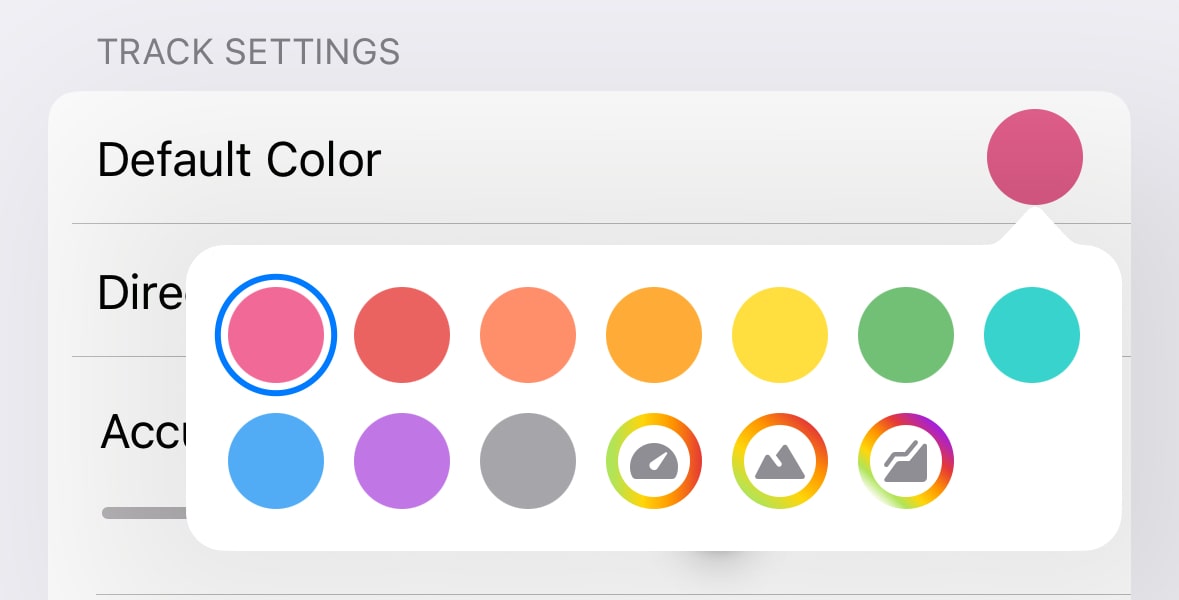Select the purple color swatch

click(x=402, y=461)
